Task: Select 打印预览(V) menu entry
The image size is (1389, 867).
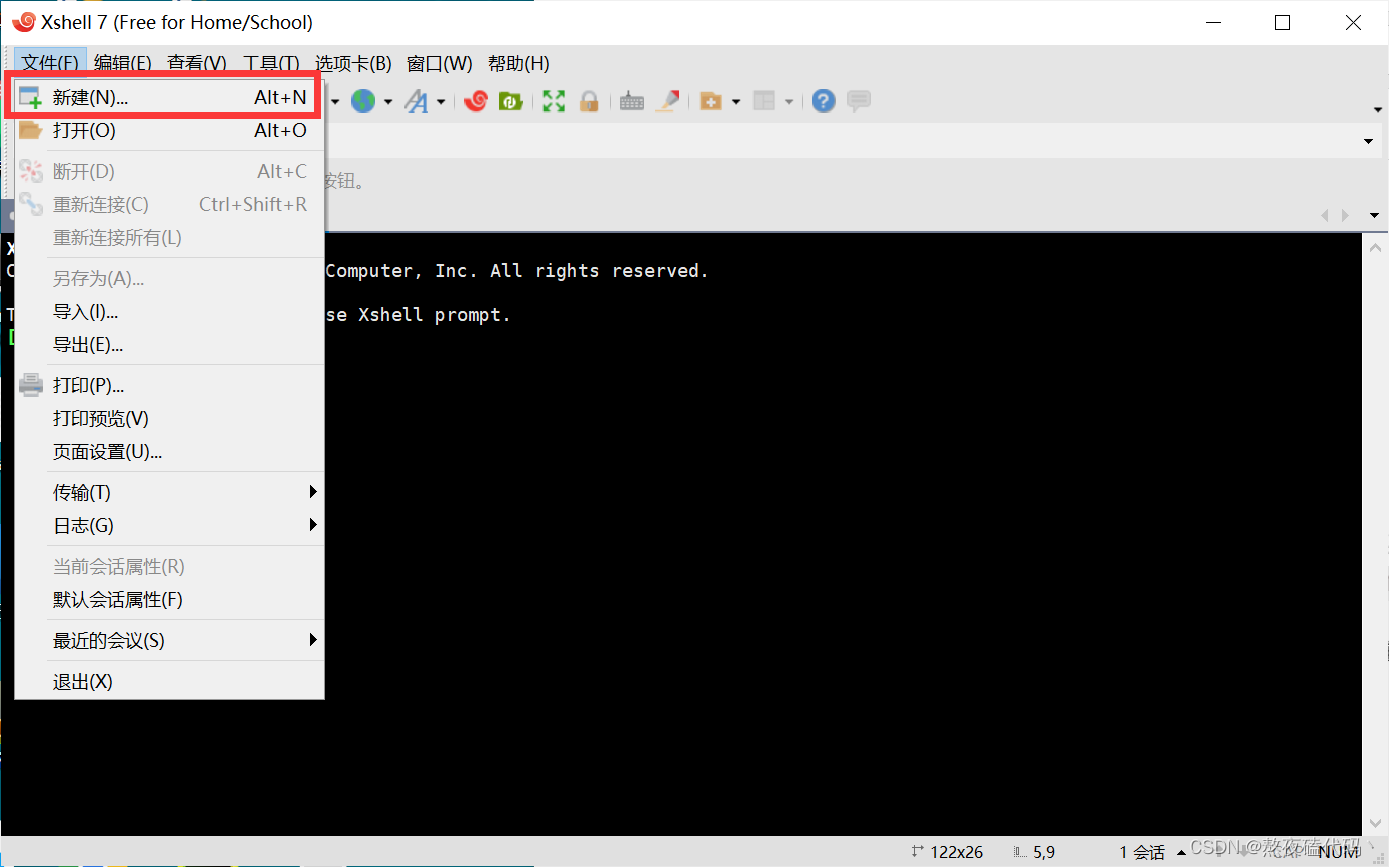Action: click(169, 418)
